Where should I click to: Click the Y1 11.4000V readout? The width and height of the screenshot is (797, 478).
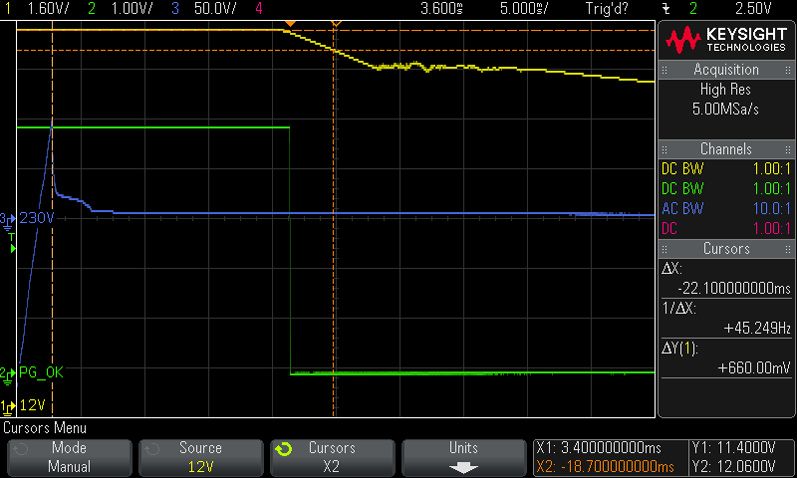pyautogui.click(x=733, y=448)
